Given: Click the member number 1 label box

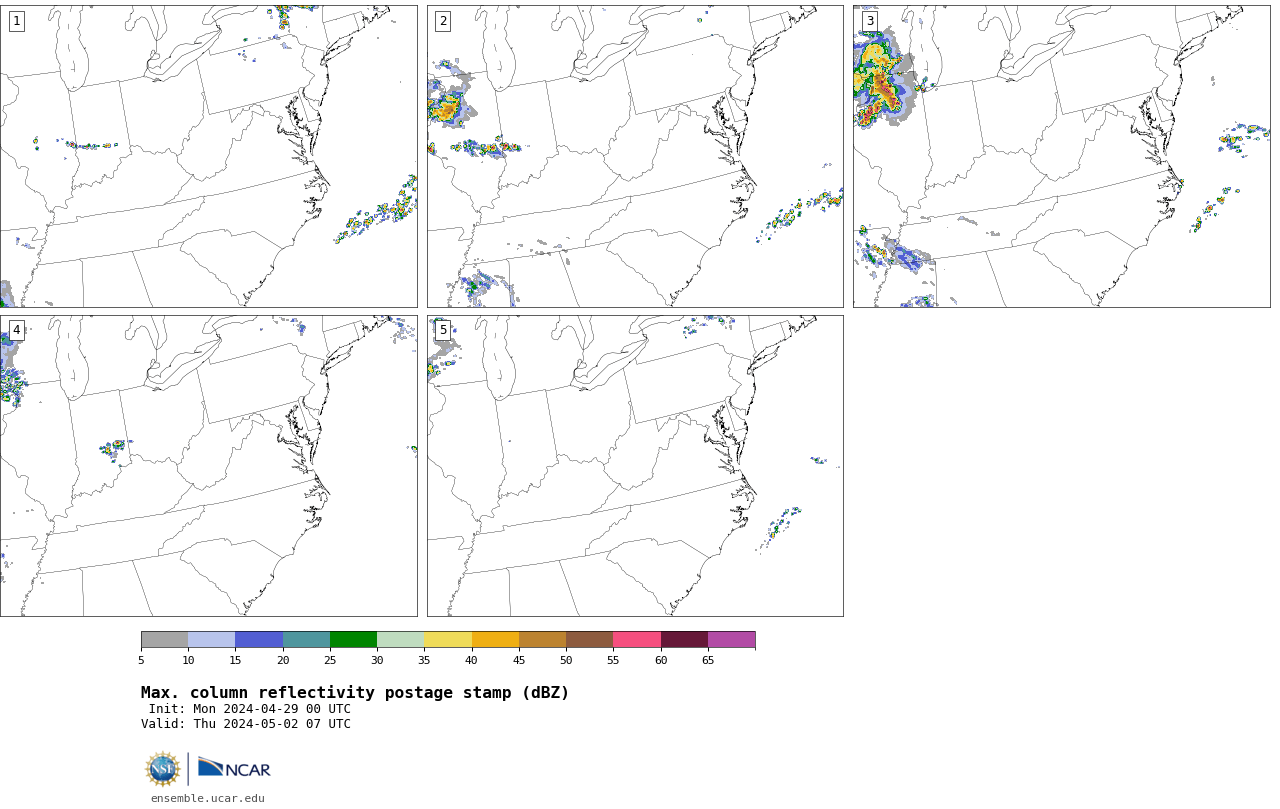Looking at the screenshot, I should click(x=16, y=21).
